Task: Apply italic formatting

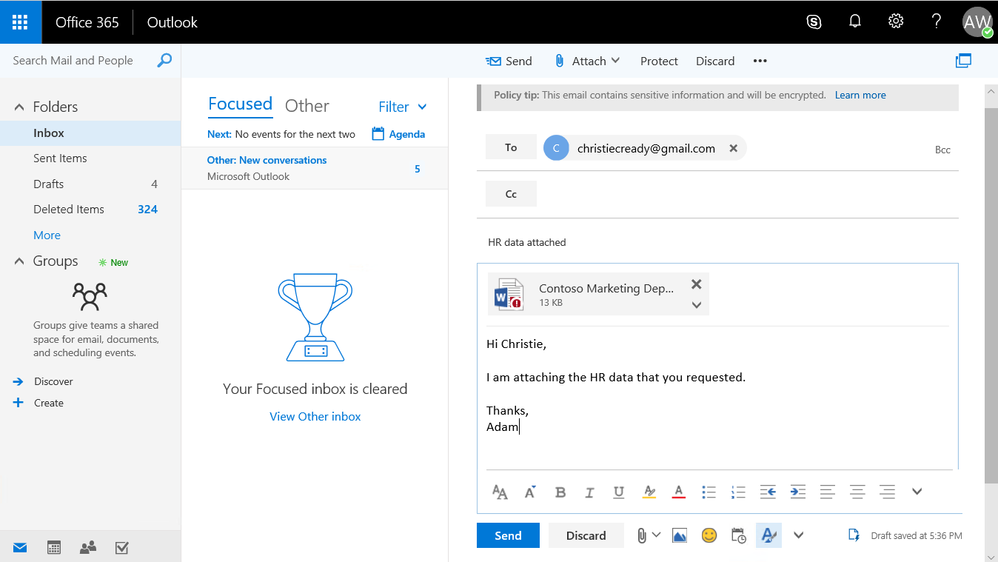Action: [x=589, y=492]
